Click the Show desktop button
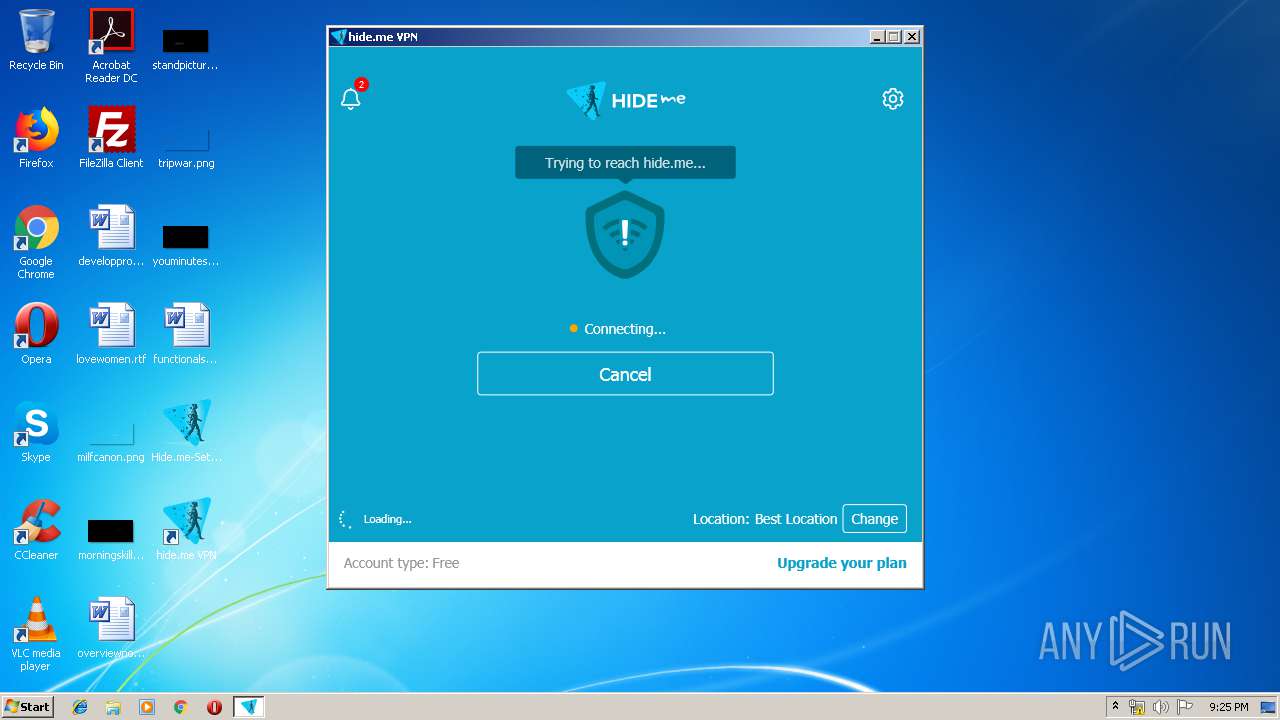This screenshot has width=1280, height=720. [1270, 707]
